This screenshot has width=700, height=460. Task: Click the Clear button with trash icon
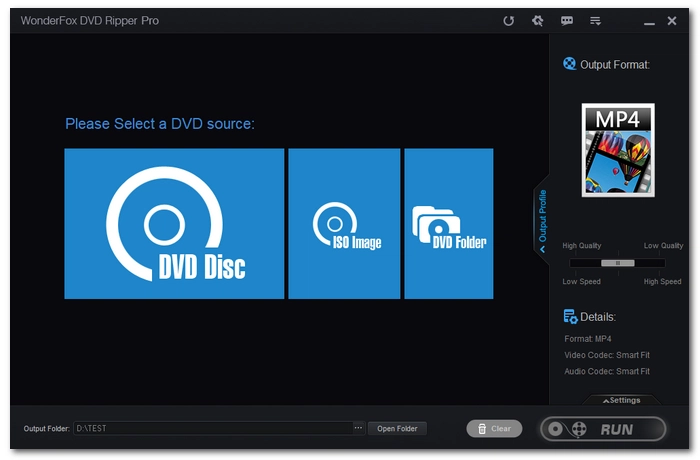(x=494, y=428)
